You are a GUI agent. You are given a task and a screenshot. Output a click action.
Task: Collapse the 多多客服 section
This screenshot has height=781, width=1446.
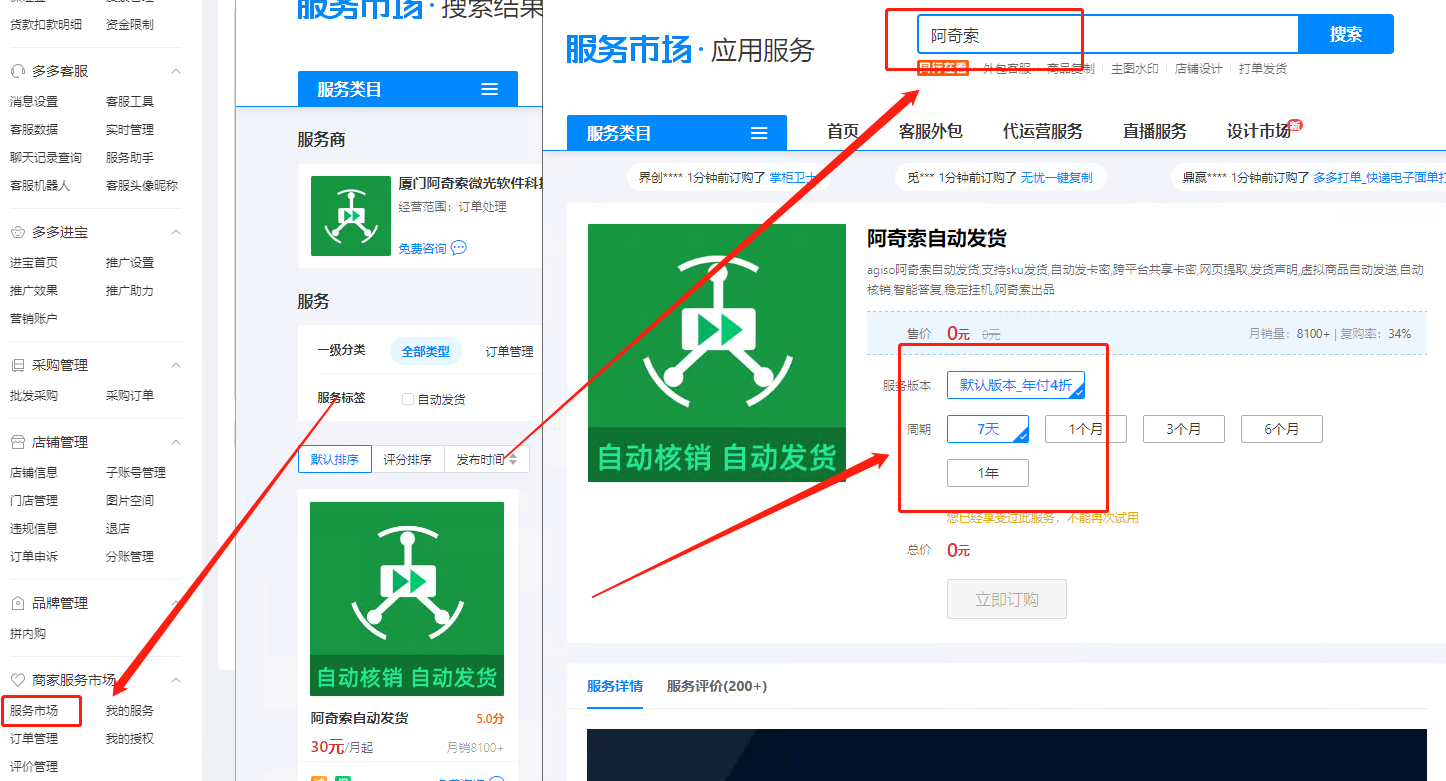coord(176,71)
